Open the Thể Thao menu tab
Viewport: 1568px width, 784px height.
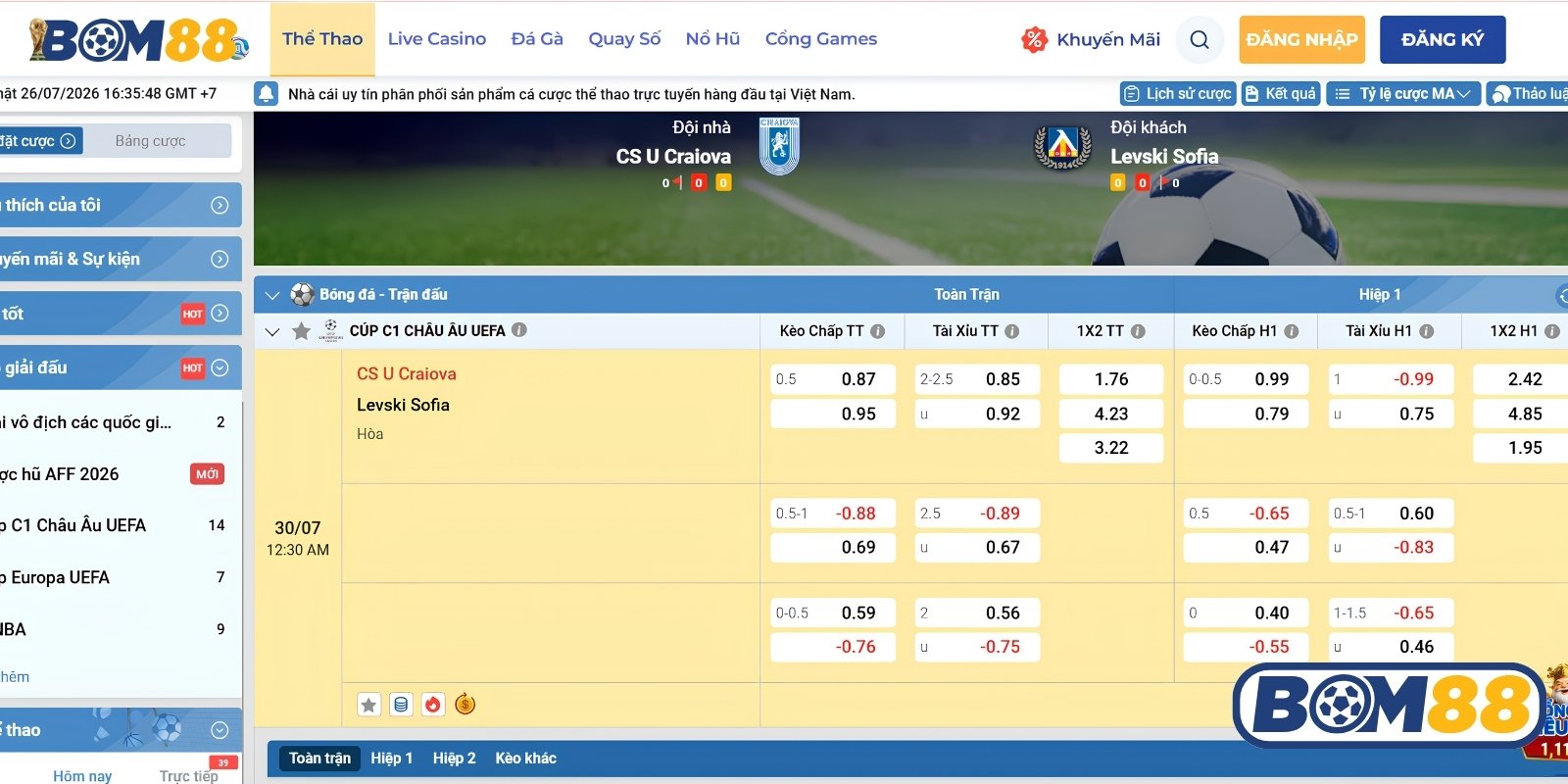coord(322,39)
